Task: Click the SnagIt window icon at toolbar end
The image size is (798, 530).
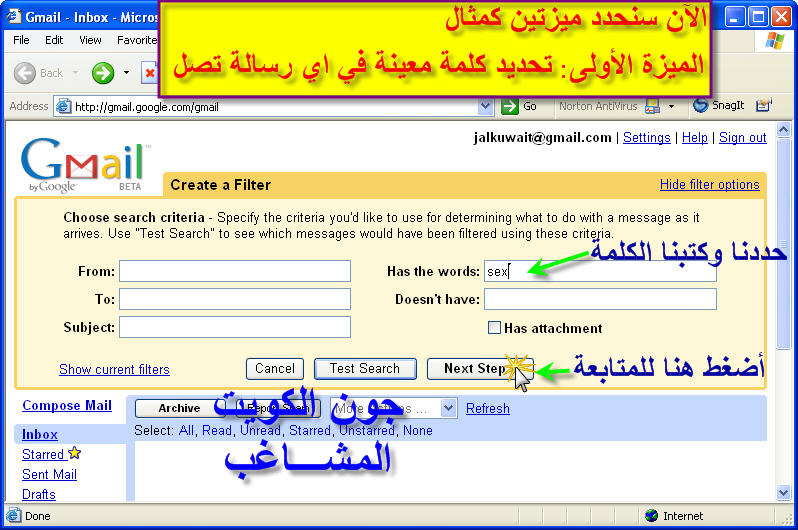Action: pyautogui.click(x=764, y=105)
